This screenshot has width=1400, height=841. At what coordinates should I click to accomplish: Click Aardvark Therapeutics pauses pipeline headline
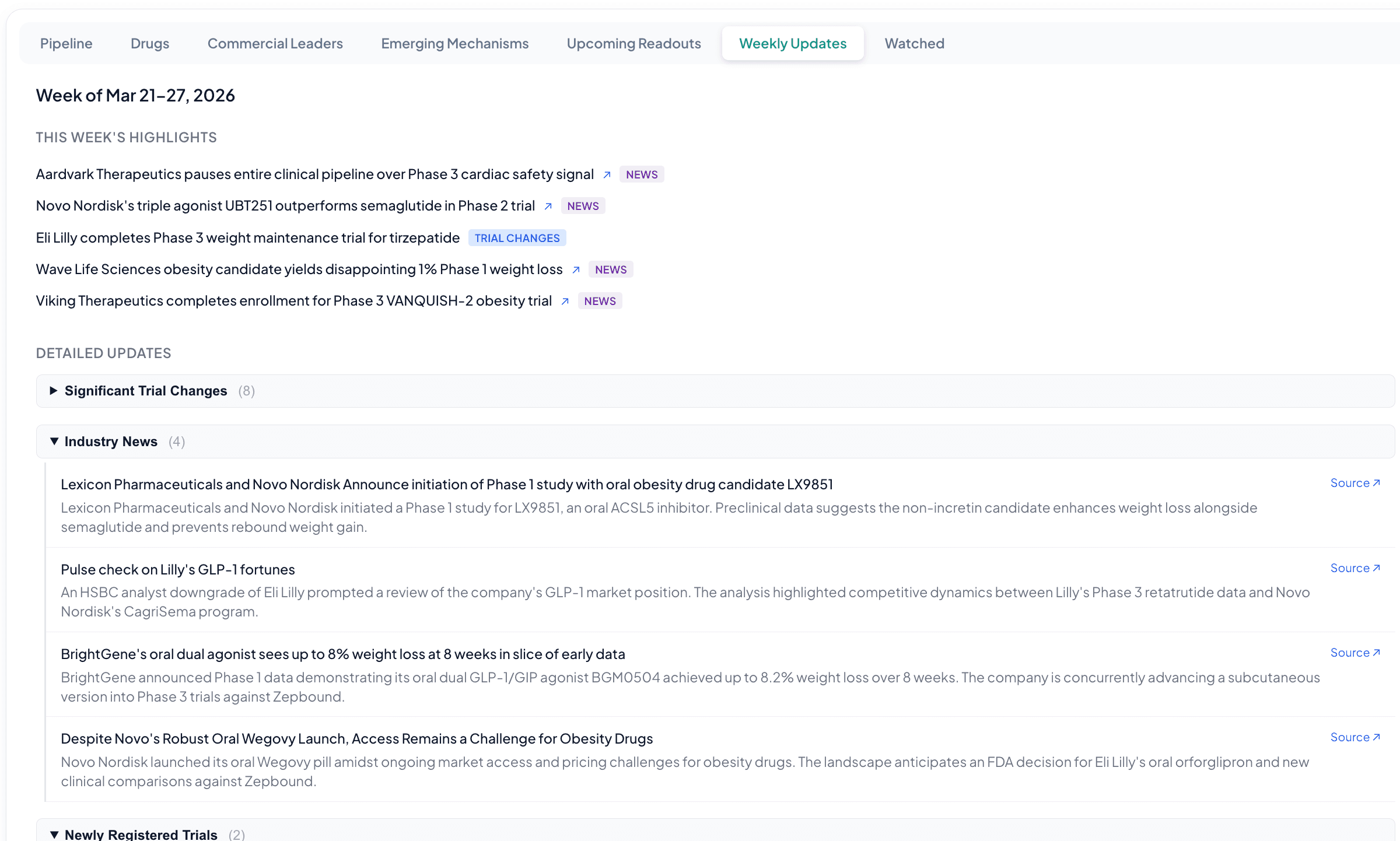tap(315, 174)
